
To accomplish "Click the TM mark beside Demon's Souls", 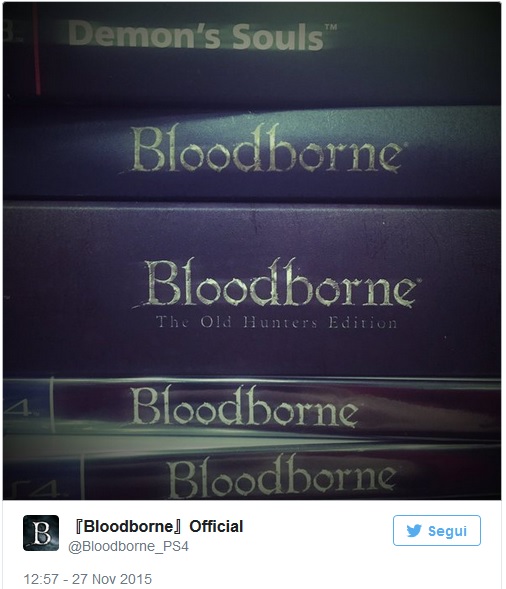I will (x=331, y=26).
